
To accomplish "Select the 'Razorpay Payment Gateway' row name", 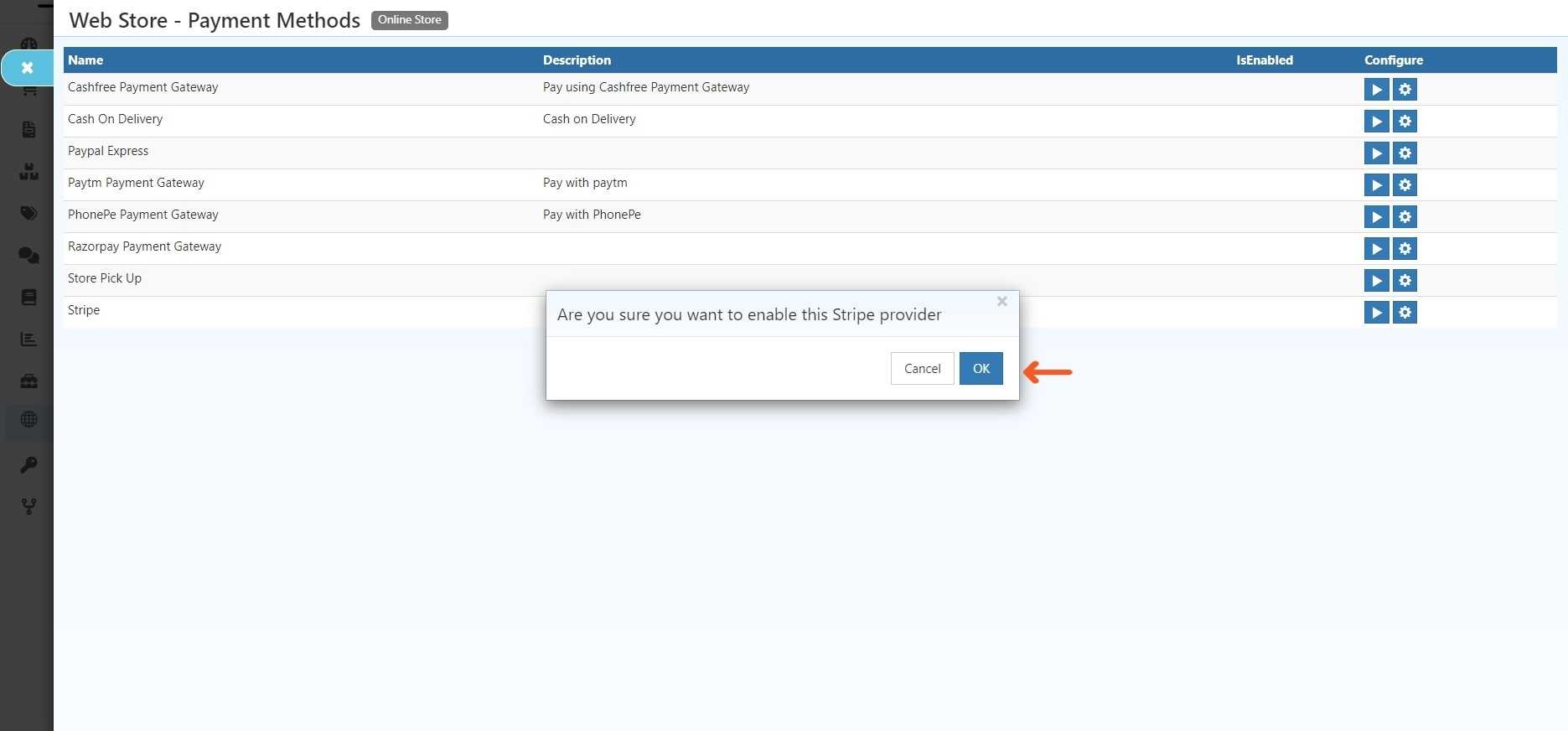I will click(144, 246).
